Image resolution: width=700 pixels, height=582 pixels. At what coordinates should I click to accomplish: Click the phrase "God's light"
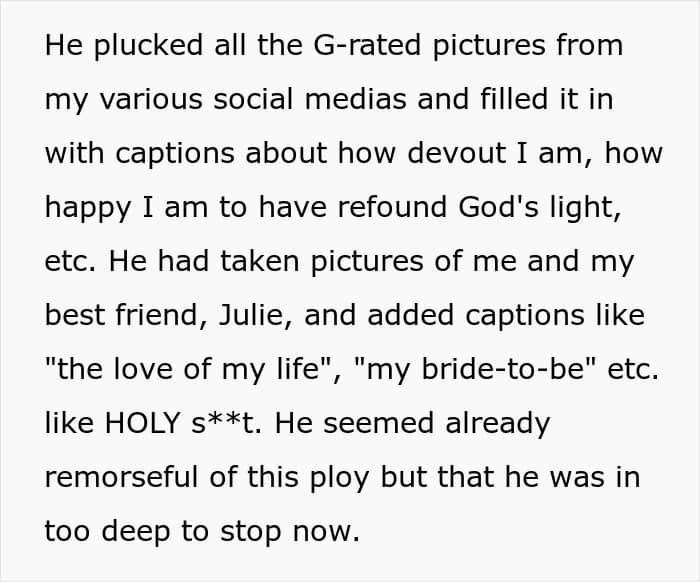[x=537, y=208]
